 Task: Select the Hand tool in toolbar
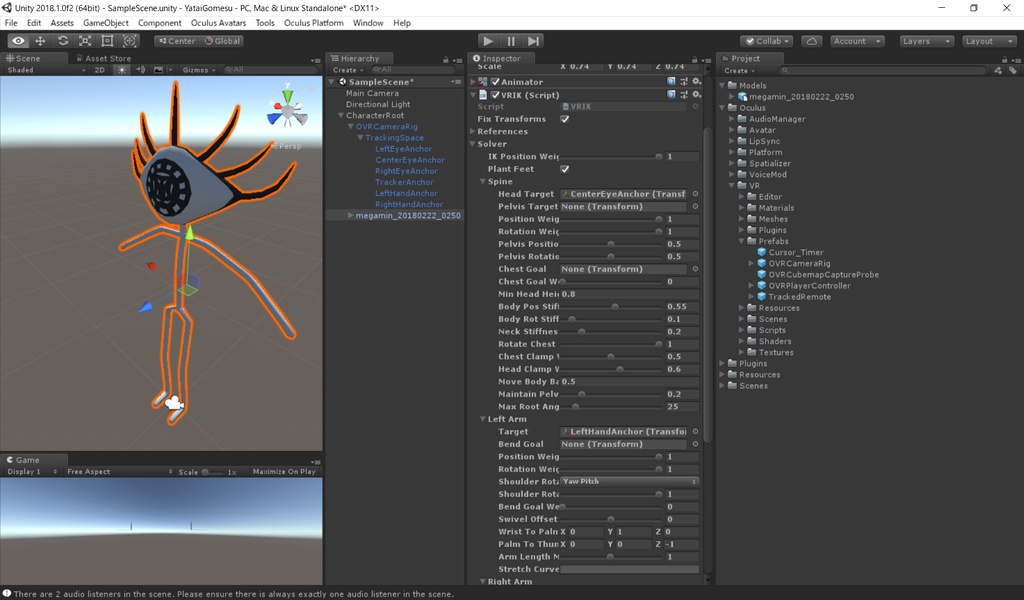click(18, 41)
